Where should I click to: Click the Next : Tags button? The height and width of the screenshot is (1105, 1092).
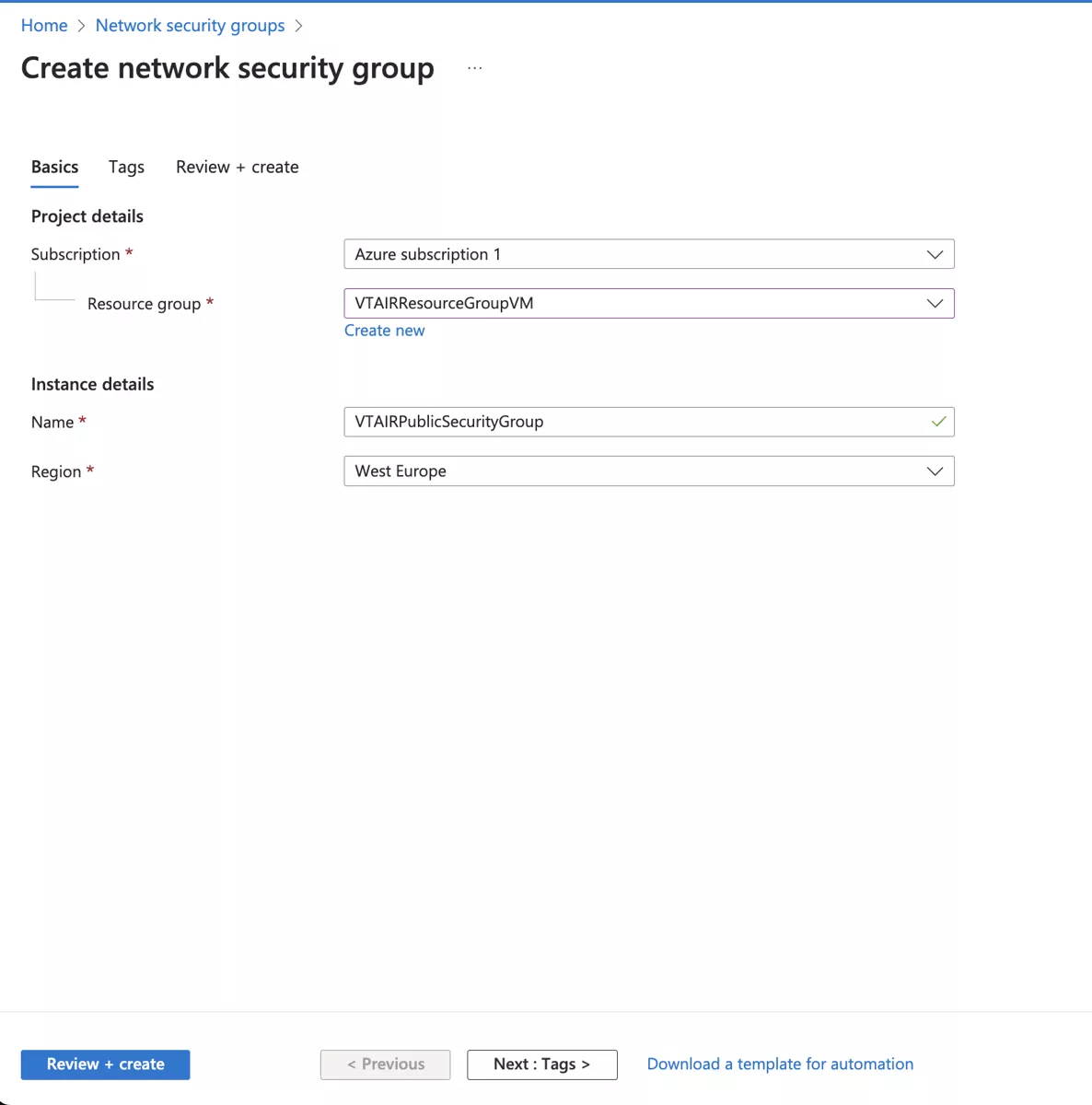(x=541, y=1064)
